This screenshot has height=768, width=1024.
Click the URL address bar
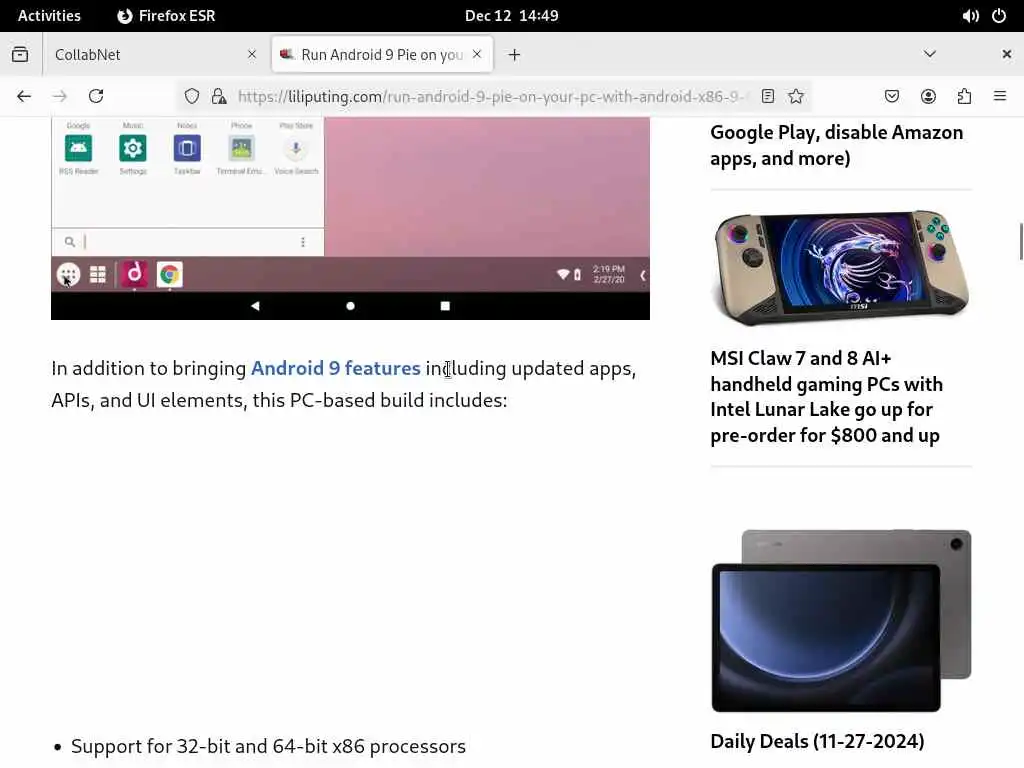[493, 97]
